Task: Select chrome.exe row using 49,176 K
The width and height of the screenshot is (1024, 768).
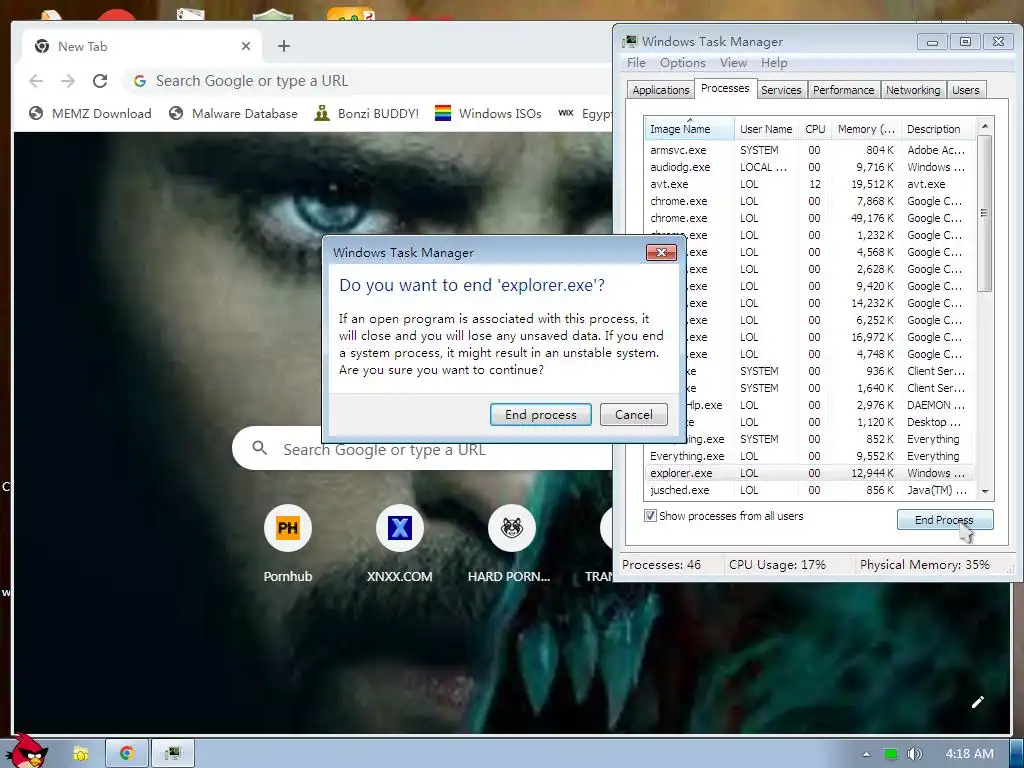Action: pyautogui.click(x=809, y=217)
